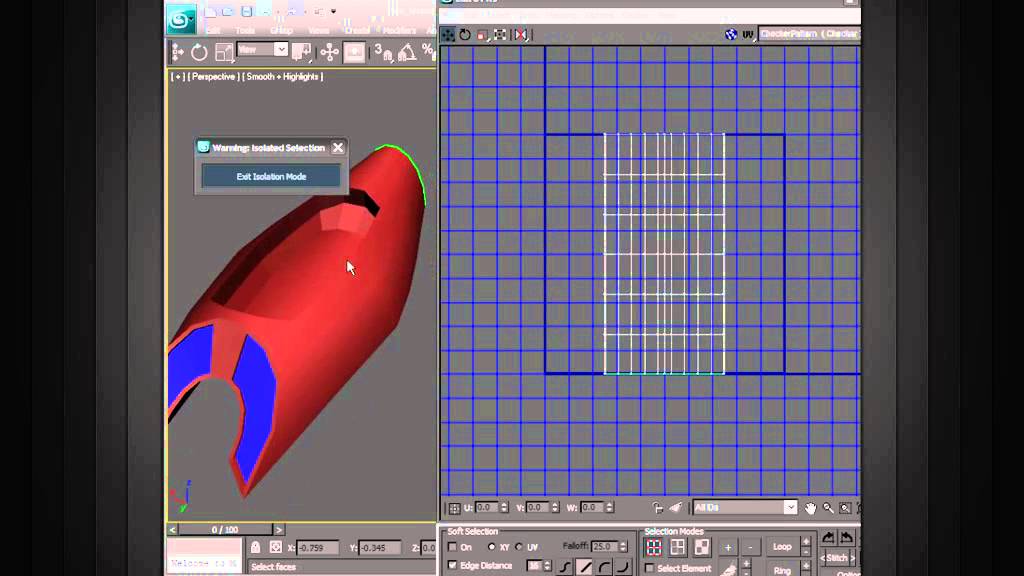Click Zoom Region tool in UV editor
1024x576 pixels.
point(845,508)
